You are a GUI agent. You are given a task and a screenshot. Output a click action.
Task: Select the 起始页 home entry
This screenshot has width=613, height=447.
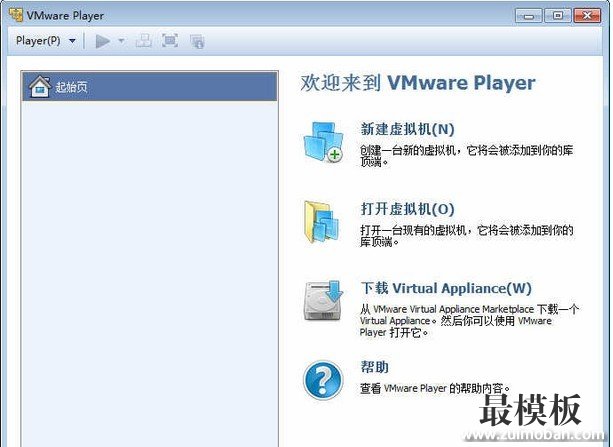pyautogui.click(x=149, y=86)
